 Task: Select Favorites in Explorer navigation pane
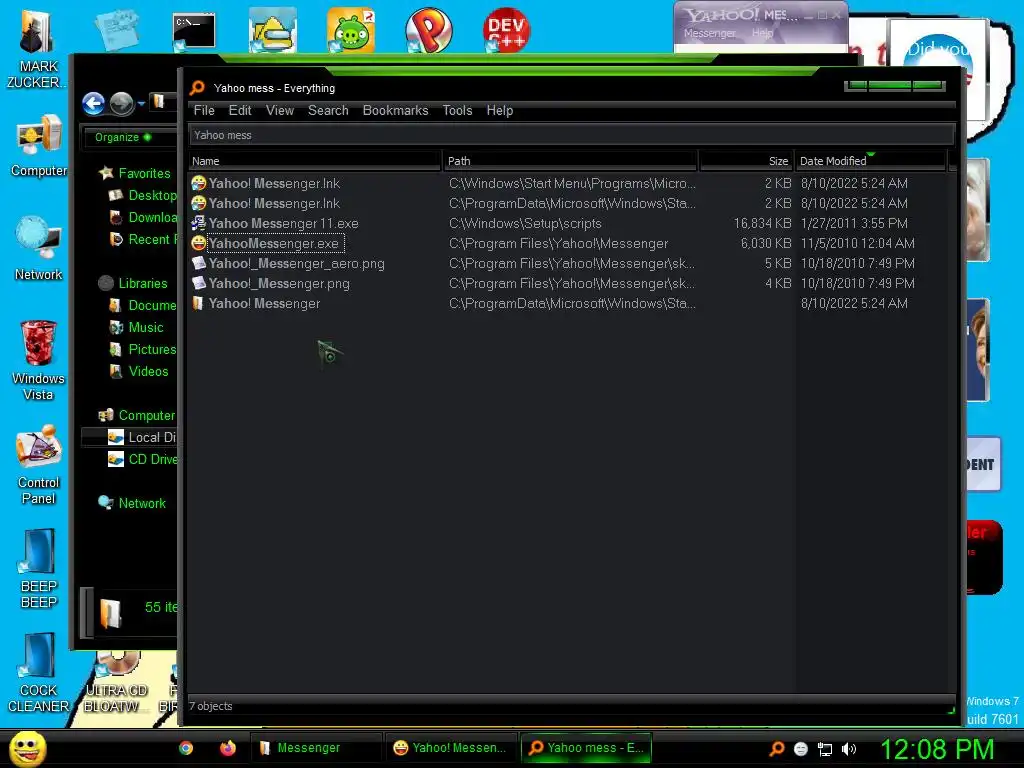pyautogui.click(x=144, y=173)
